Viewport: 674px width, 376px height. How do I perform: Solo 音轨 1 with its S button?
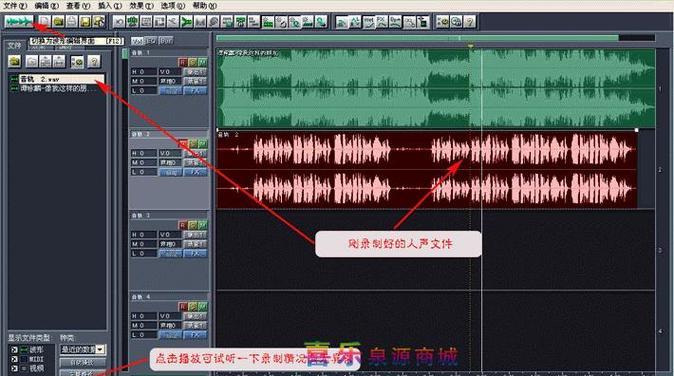click(193, 62)
